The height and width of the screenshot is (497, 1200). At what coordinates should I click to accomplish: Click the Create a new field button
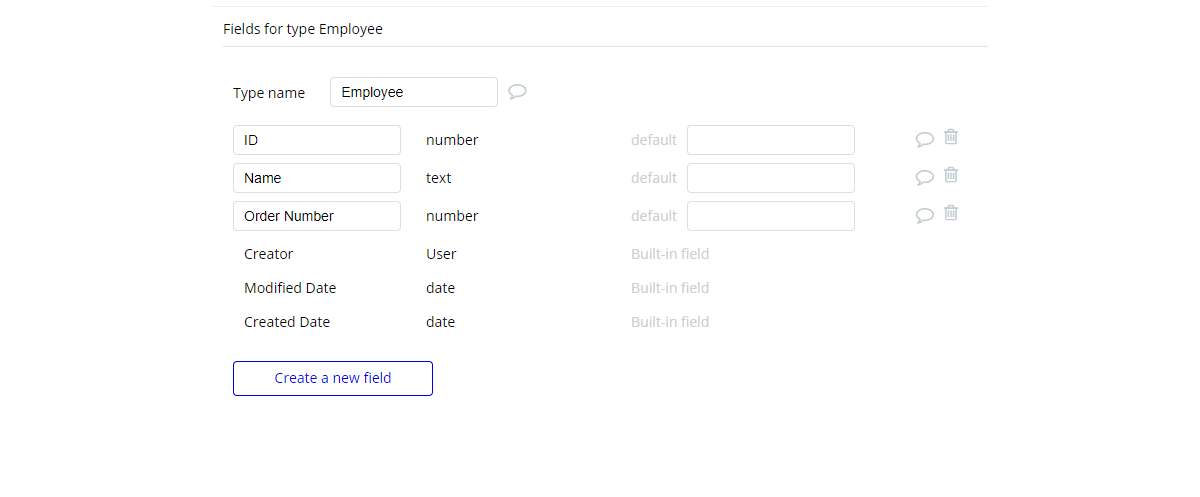[333, 378]
